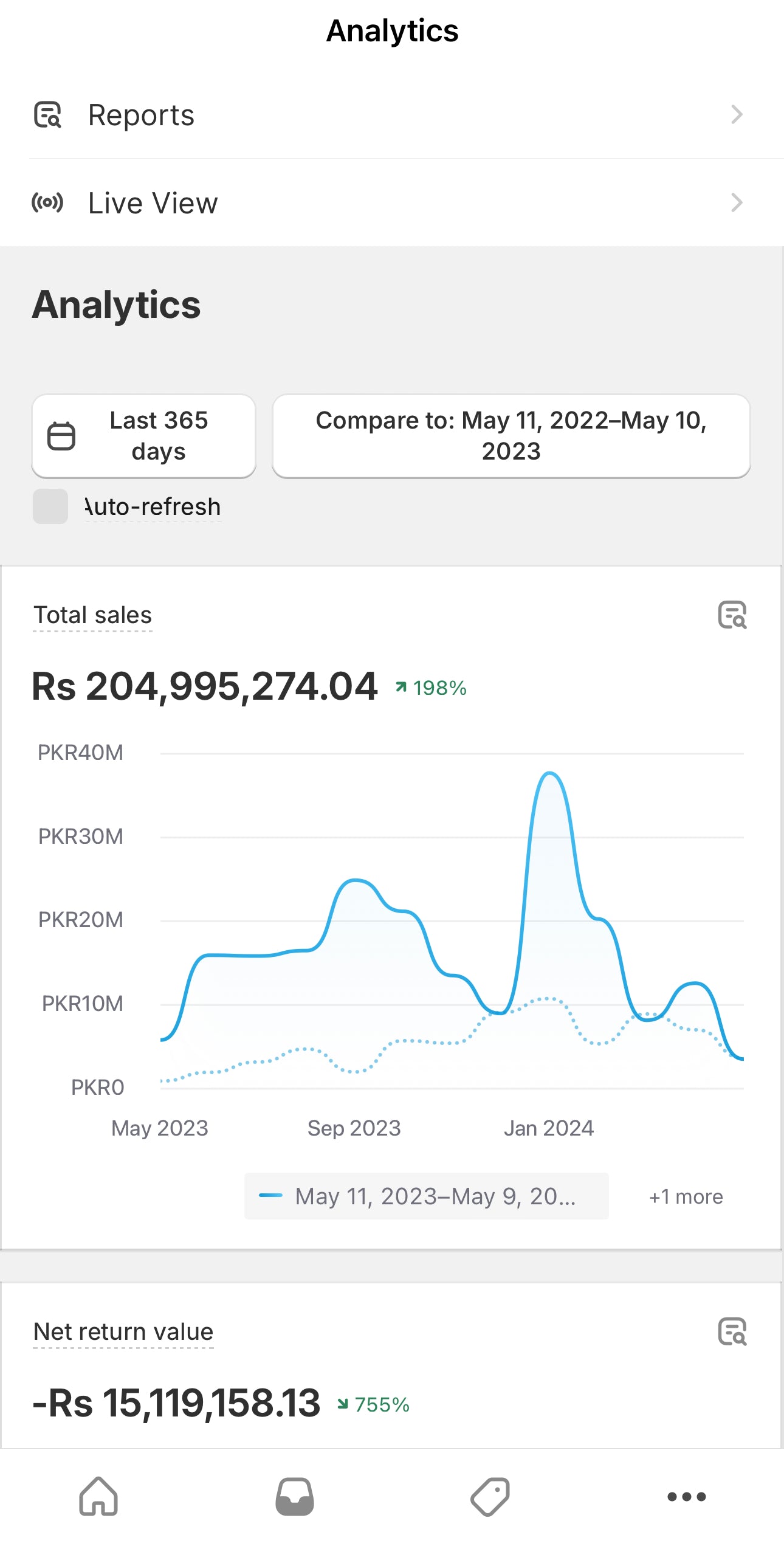Open the Reports menu item
The height and width of the screenshot is (1549, 784).
click(141, 115)
